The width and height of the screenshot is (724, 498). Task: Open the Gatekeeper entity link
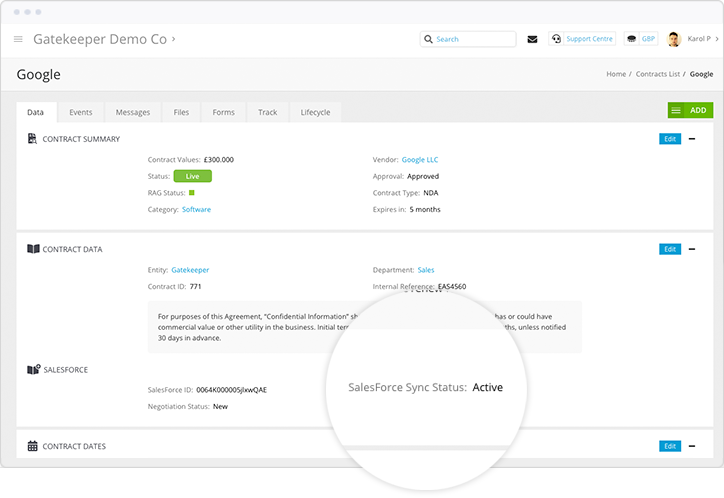tap(190, 270)
